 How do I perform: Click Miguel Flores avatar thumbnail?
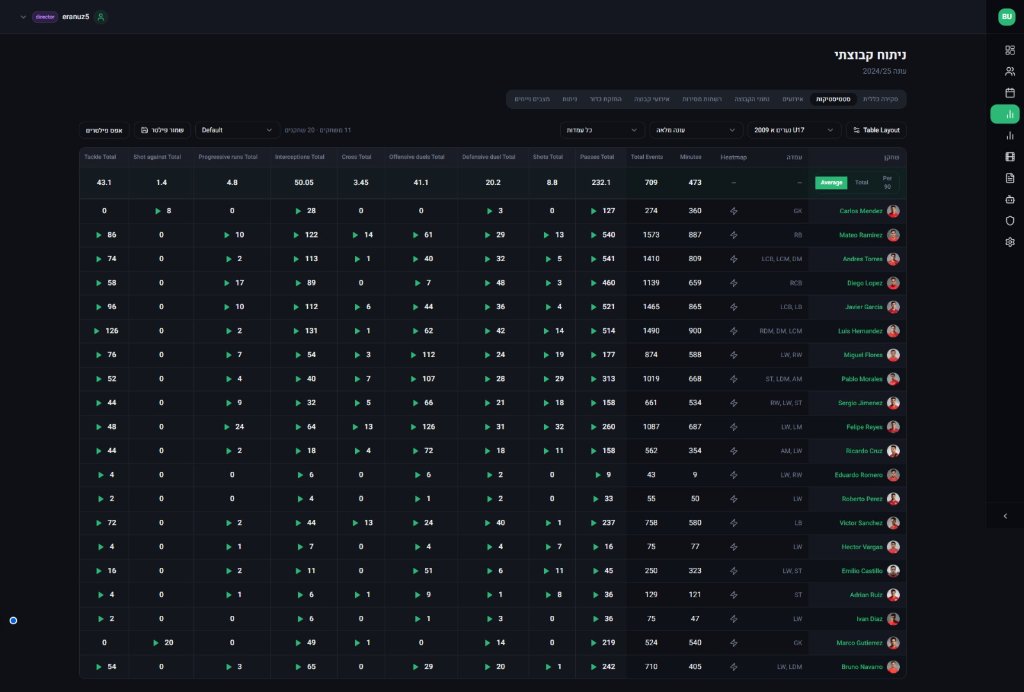click(893, 355)
